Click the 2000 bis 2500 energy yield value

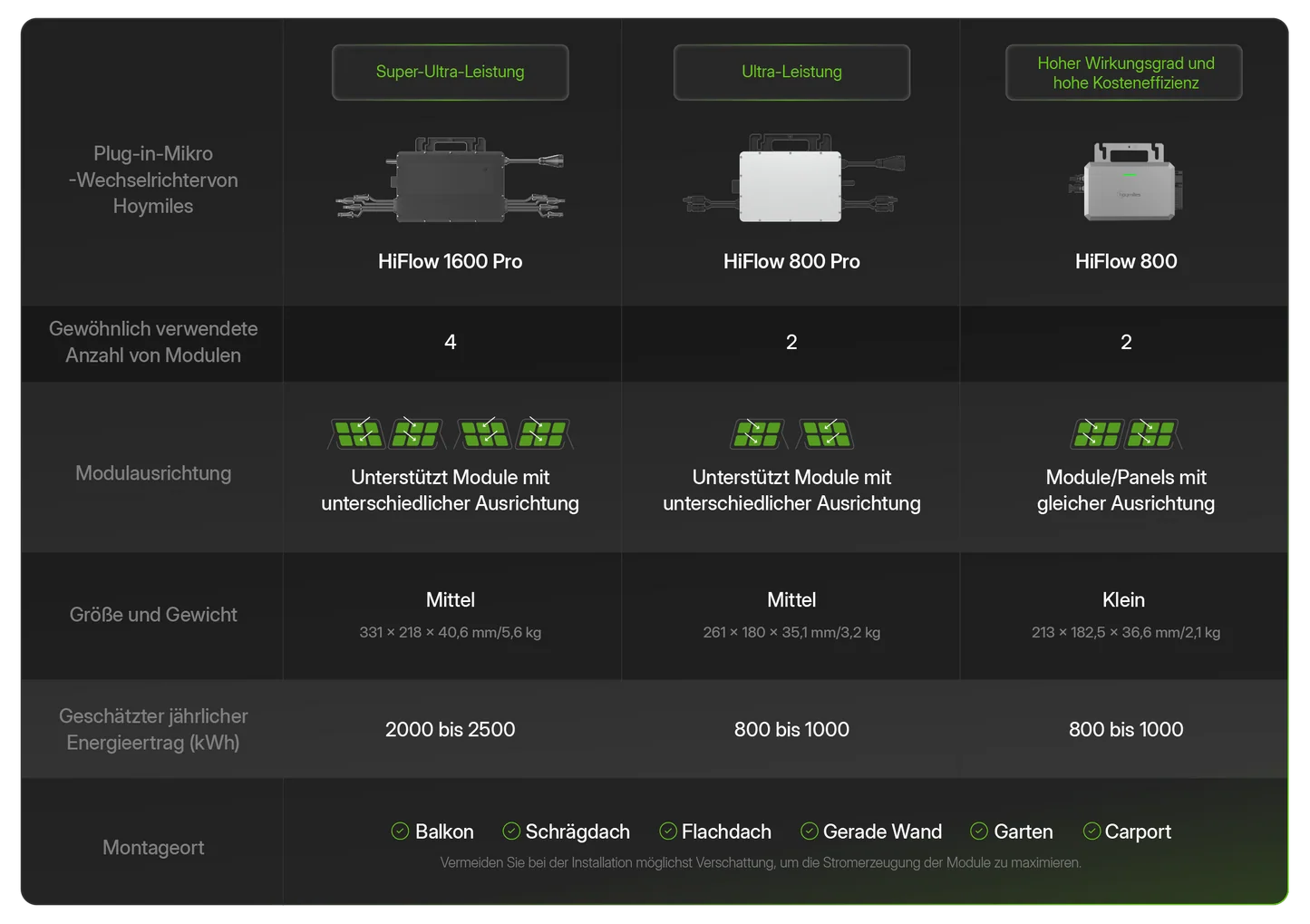[451, 729]
